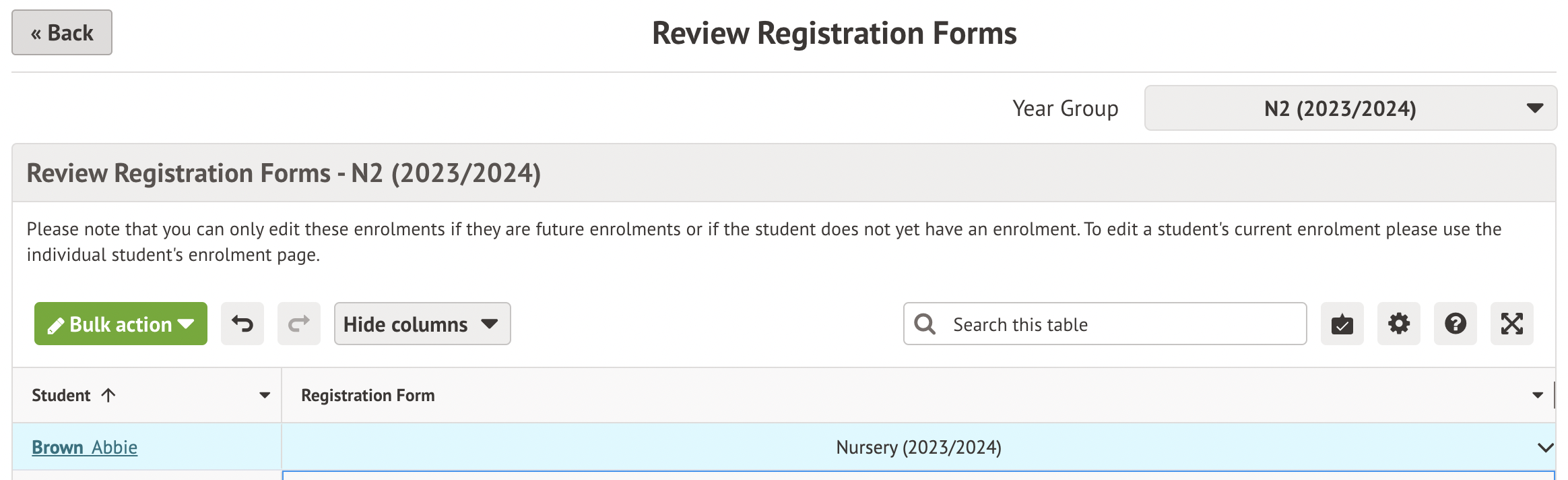Click the Student column header
This screenshot has height=480, width=1568.
61,396
